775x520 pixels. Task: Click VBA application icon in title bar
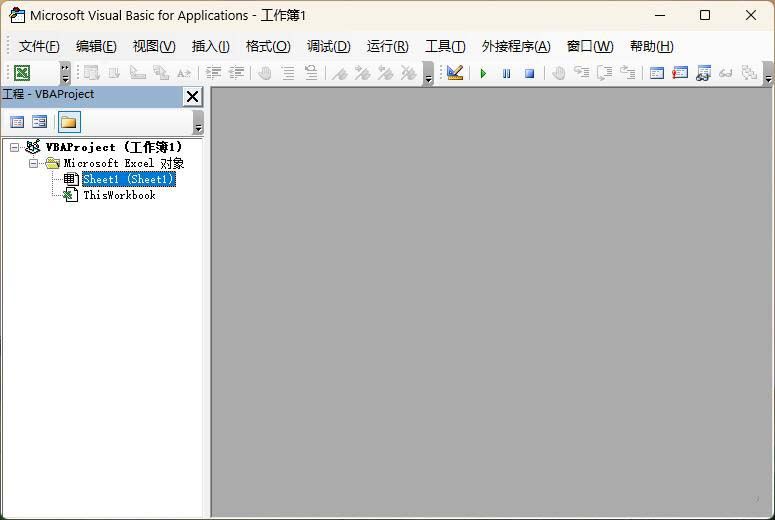pos(17,15)
